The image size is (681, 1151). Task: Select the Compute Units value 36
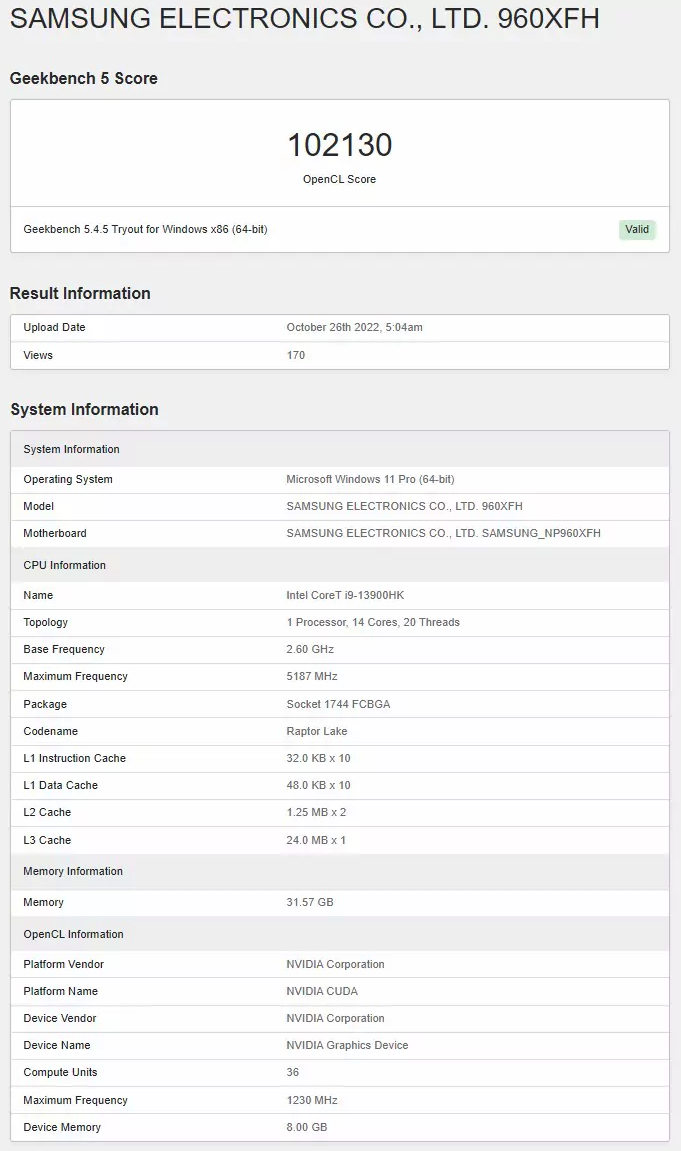pyautogui.click(x=293, y=1074)
